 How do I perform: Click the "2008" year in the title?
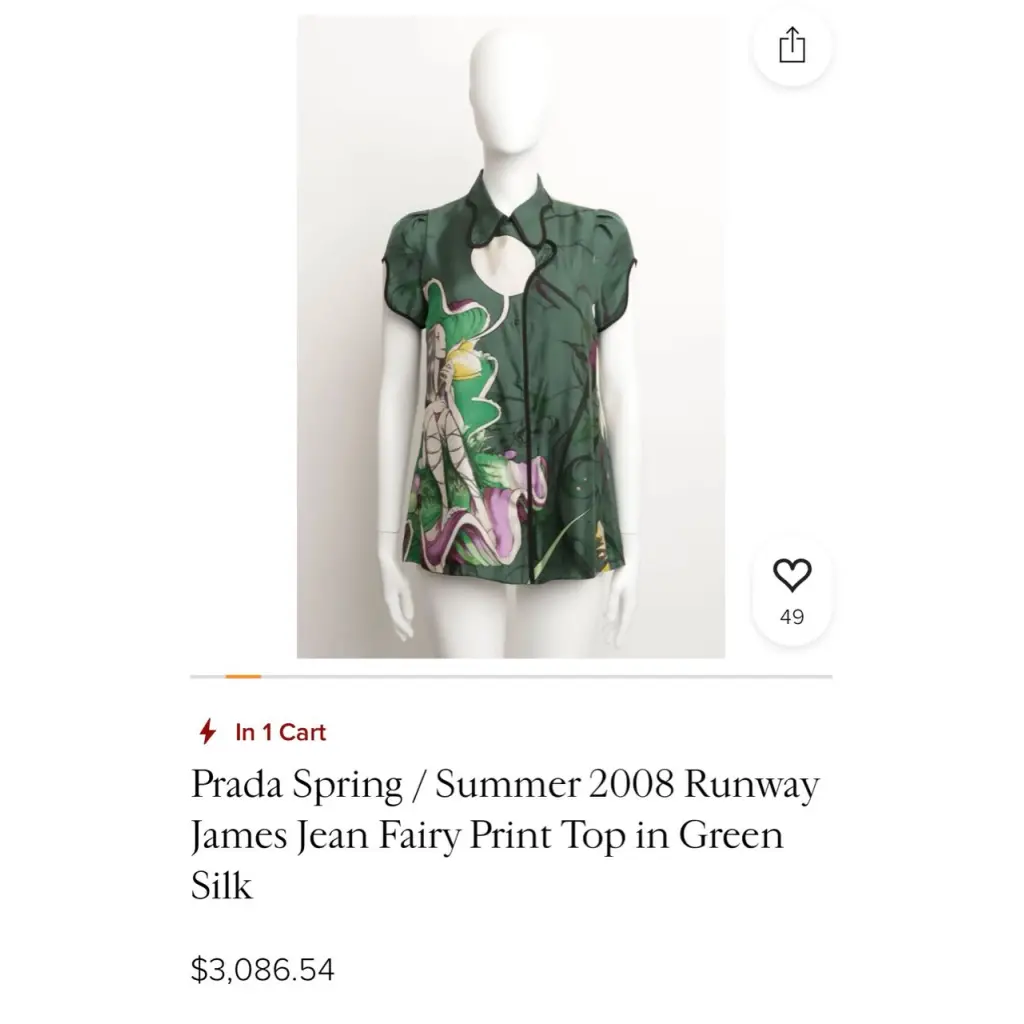pos(630,784)
